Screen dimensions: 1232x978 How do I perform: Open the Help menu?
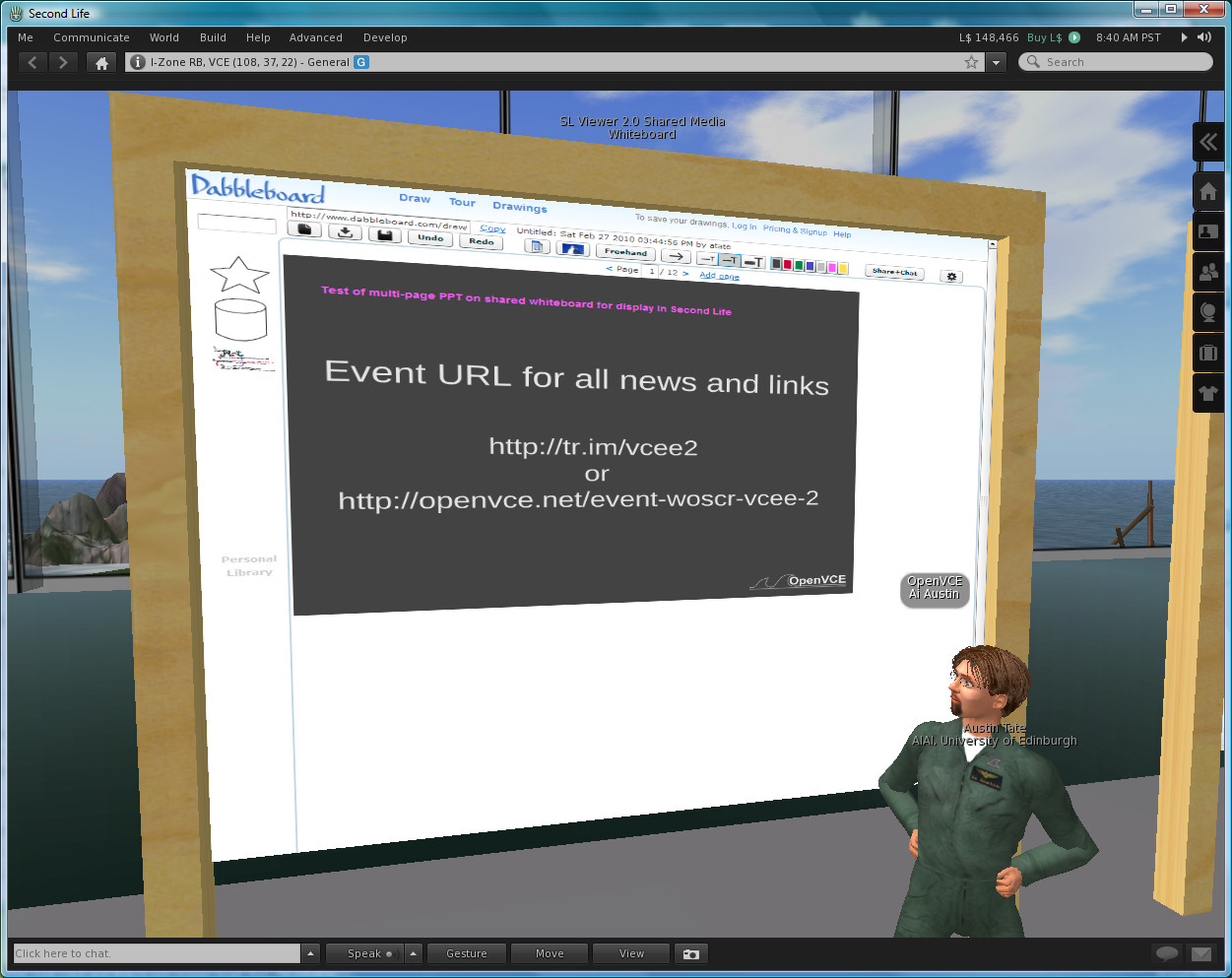coord(258,37)
